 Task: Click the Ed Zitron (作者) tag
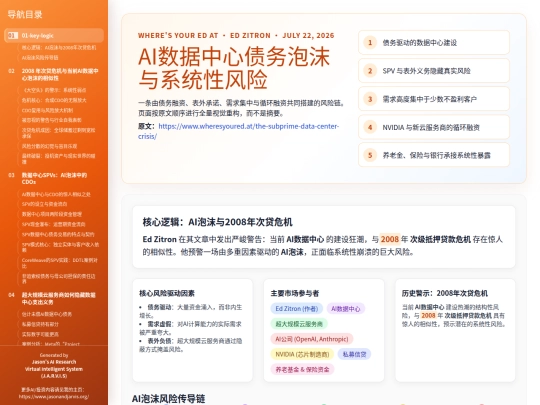pos(297,309)
